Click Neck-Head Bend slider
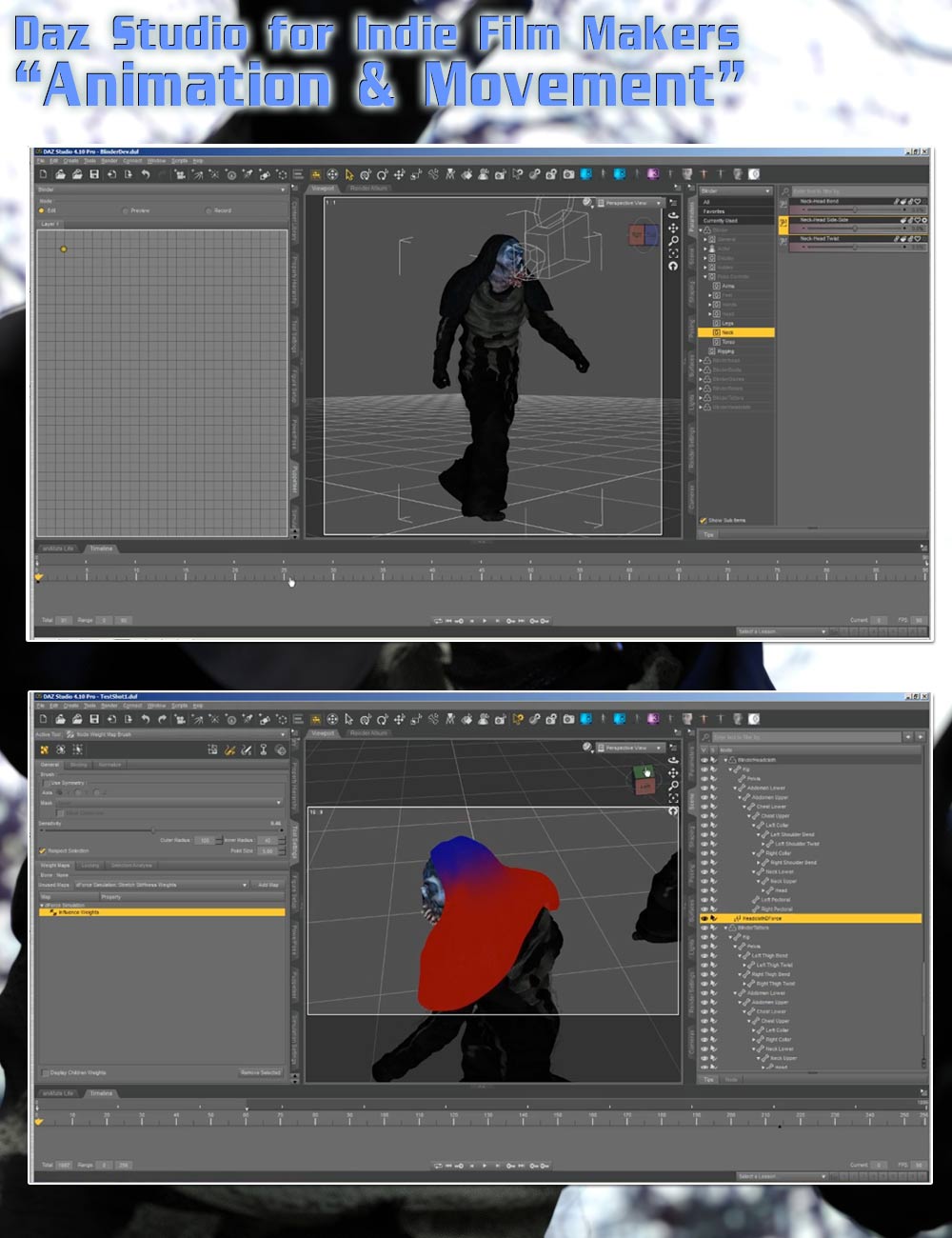Image resolution: width=952 pixels, height=1238 pixels. click(857, 210)
